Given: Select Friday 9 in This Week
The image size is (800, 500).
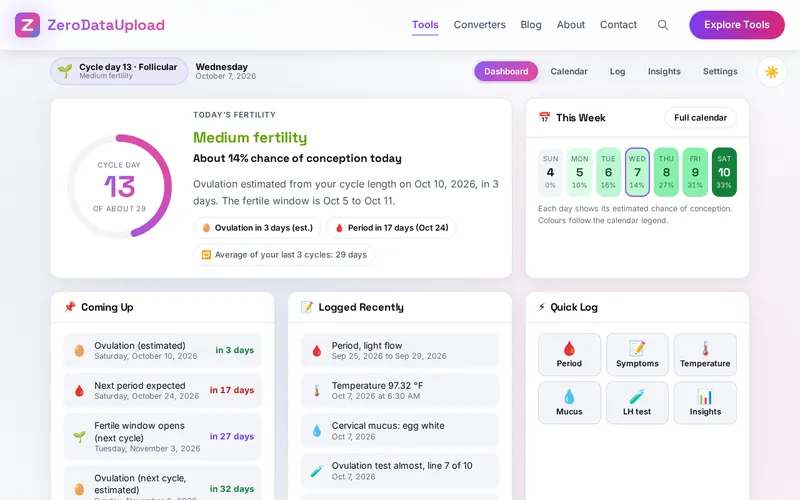Looking at the screenshot, I should [x=695, y=172].
